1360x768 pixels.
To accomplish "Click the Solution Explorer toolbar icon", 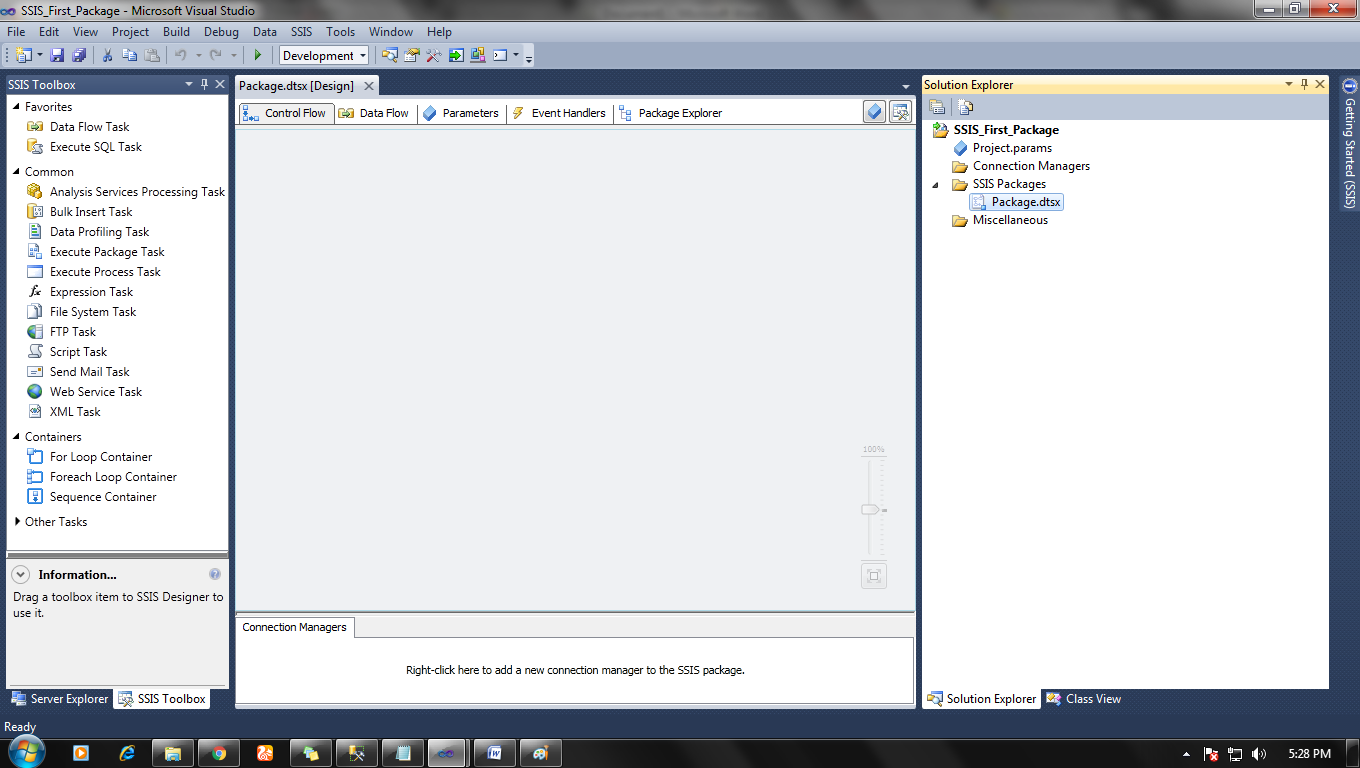I will click(x=389, y=55).
